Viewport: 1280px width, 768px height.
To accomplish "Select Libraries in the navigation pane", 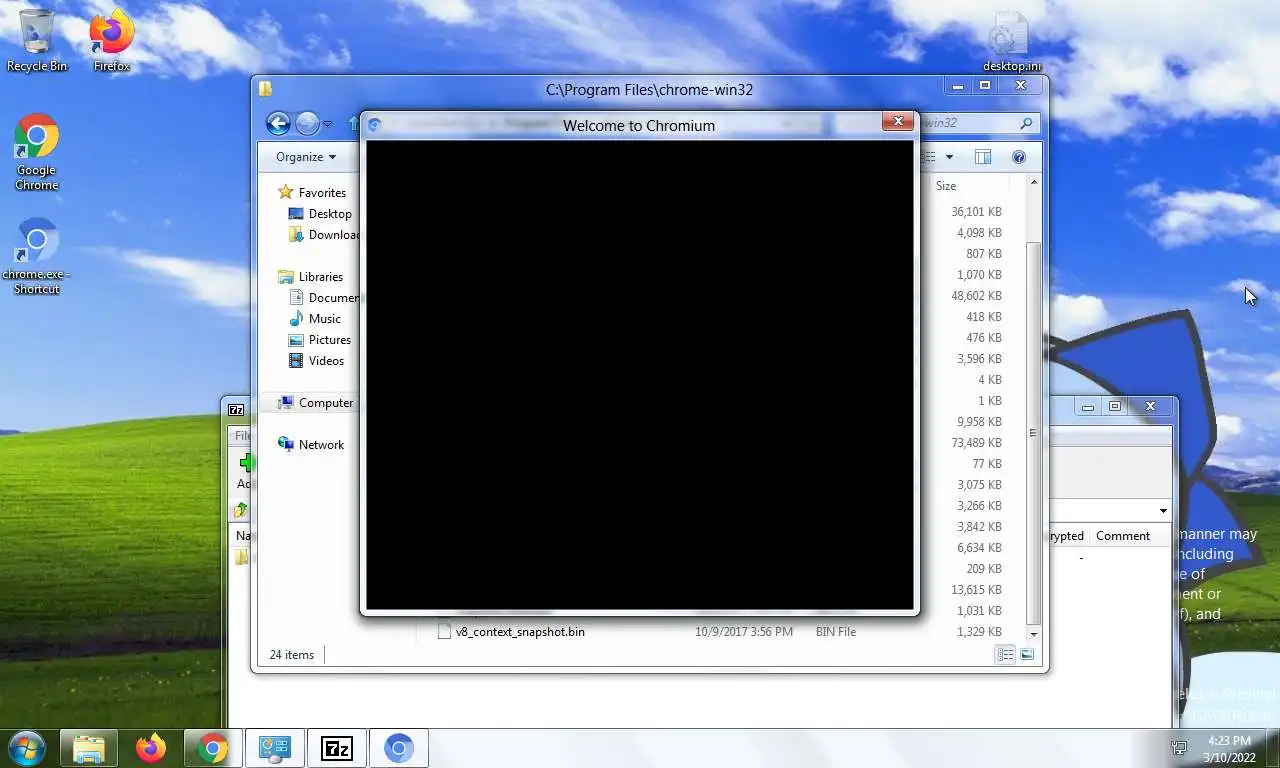I will point(320,277).
